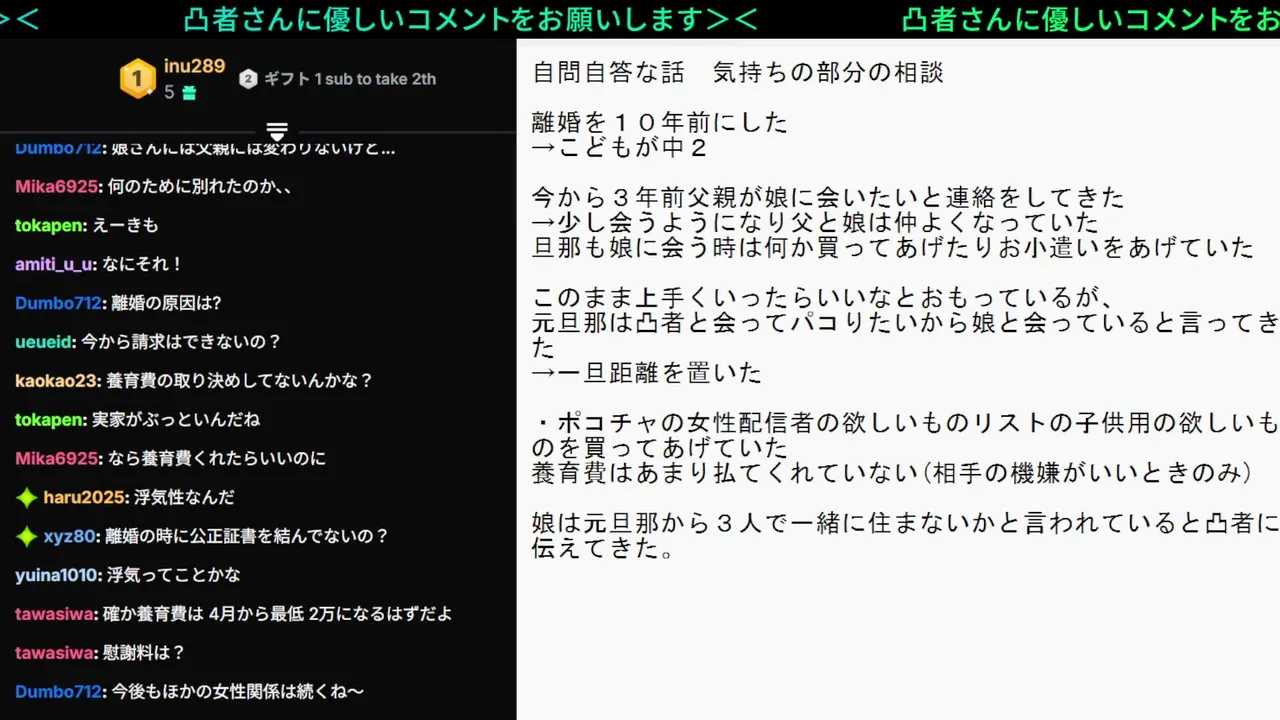Open inu289's profile from leaderboard
Viewport: 1280px width, 720px height.
tap(194, 66)
